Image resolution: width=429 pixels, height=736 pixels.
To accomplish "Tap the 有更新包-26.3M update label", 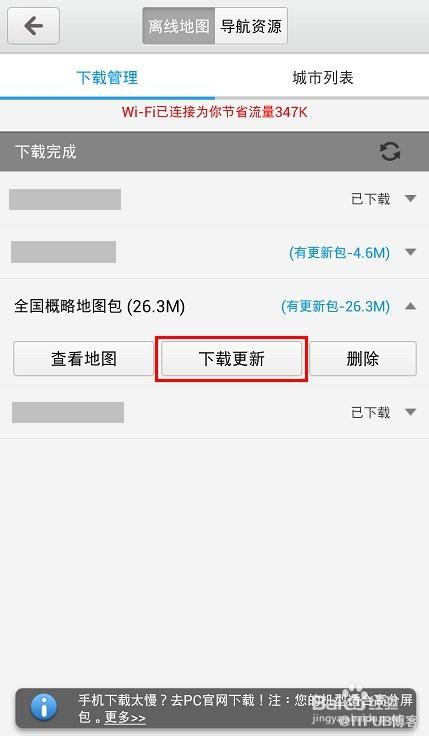I will pyautogui.click(x=336, y=307).
